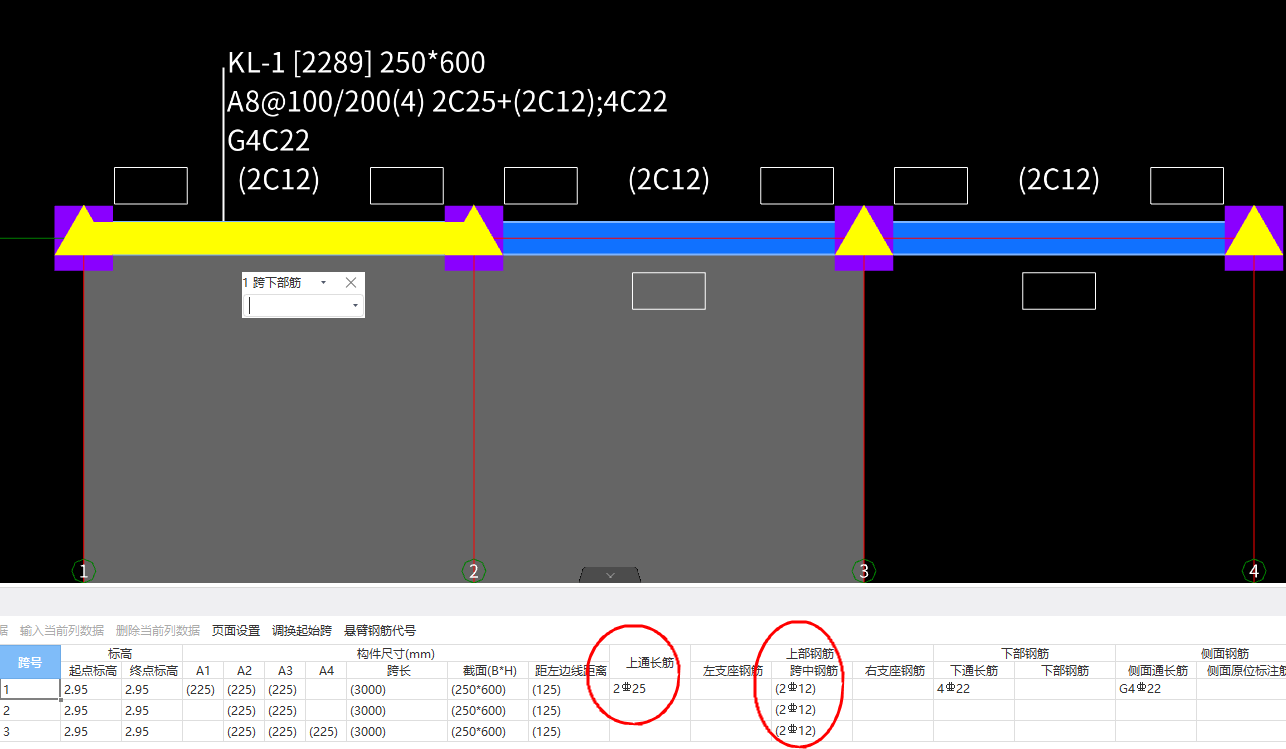Close the 跨下部筋 input popup

click(x=351, y=283)
